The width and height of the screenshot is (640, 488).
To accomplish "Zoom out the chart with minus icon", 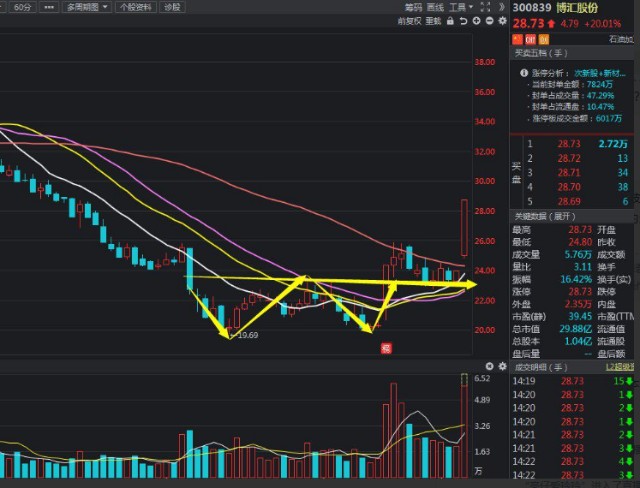I will pos(487,20).
